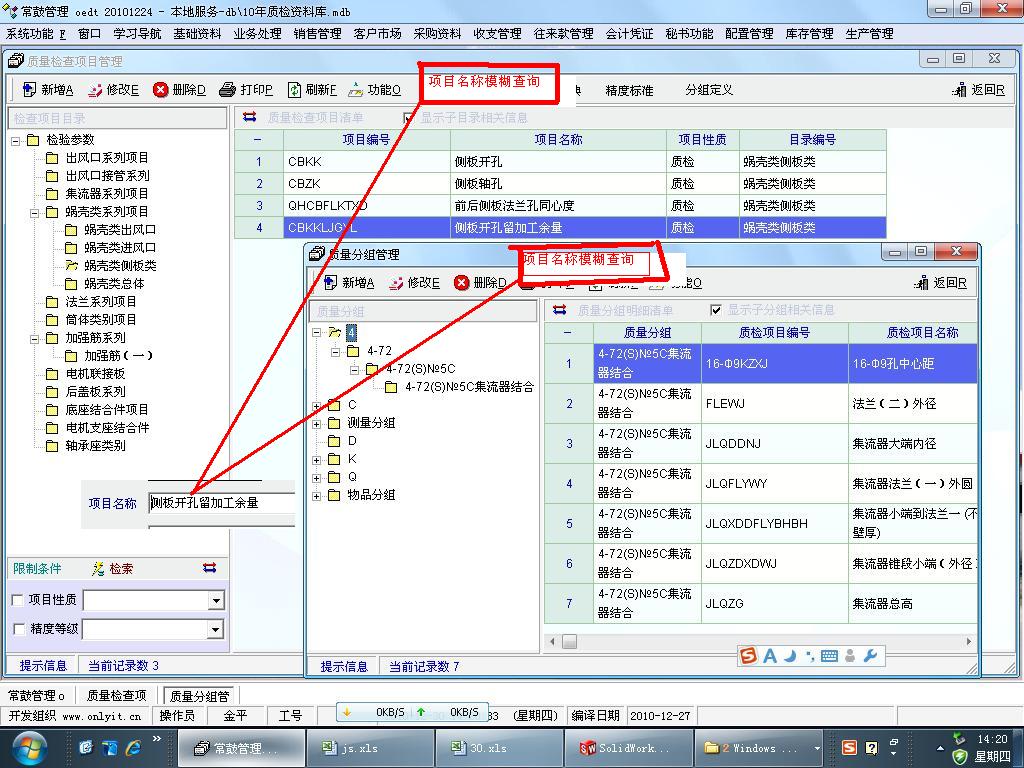Viewport: 1024px width, 768px height.
Task: Open the 销售管理 menu
Action: click(317, 33)
